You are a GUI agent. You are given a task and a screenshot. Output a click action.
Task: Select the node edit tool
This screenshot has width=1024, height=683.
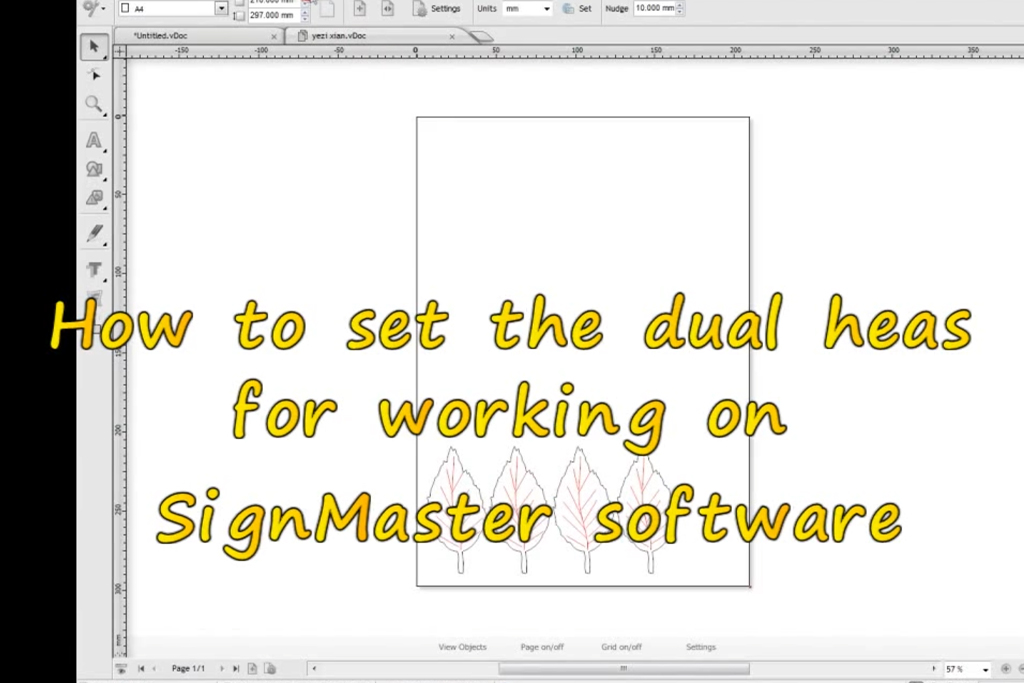[x=94, y=75]
